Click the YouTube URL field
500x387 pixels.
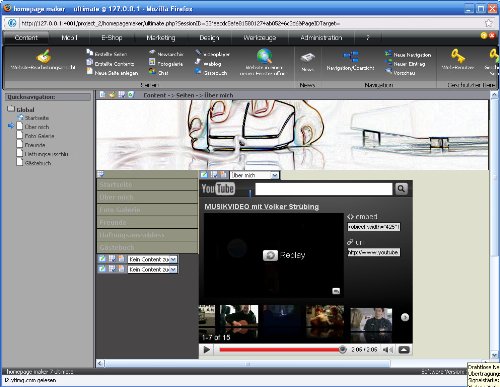point(374,252)
